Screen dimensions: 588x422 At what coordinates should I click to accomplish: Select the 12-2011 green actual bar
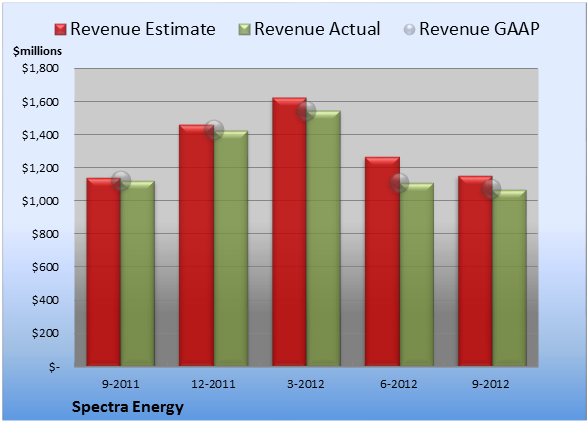coord(231,248)
